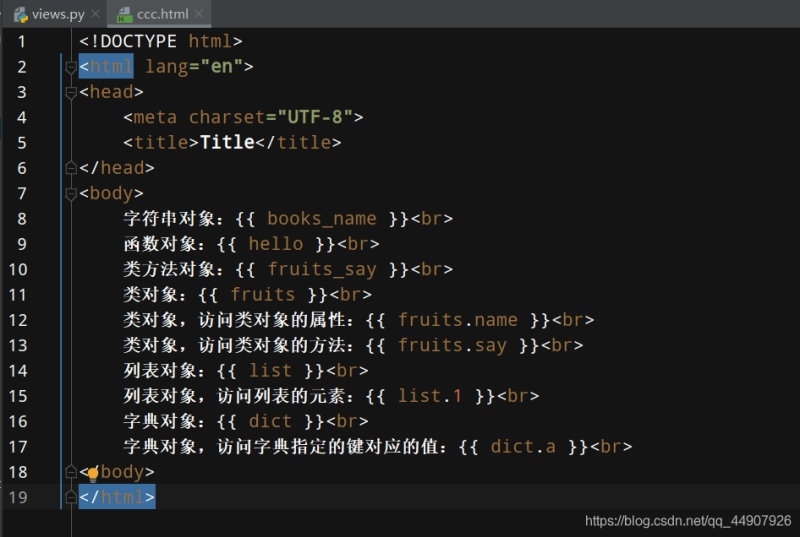This screenshot has width=800, height=537.
Task: Click the 列表对象 label on line 14
Action: coord(160,370)
